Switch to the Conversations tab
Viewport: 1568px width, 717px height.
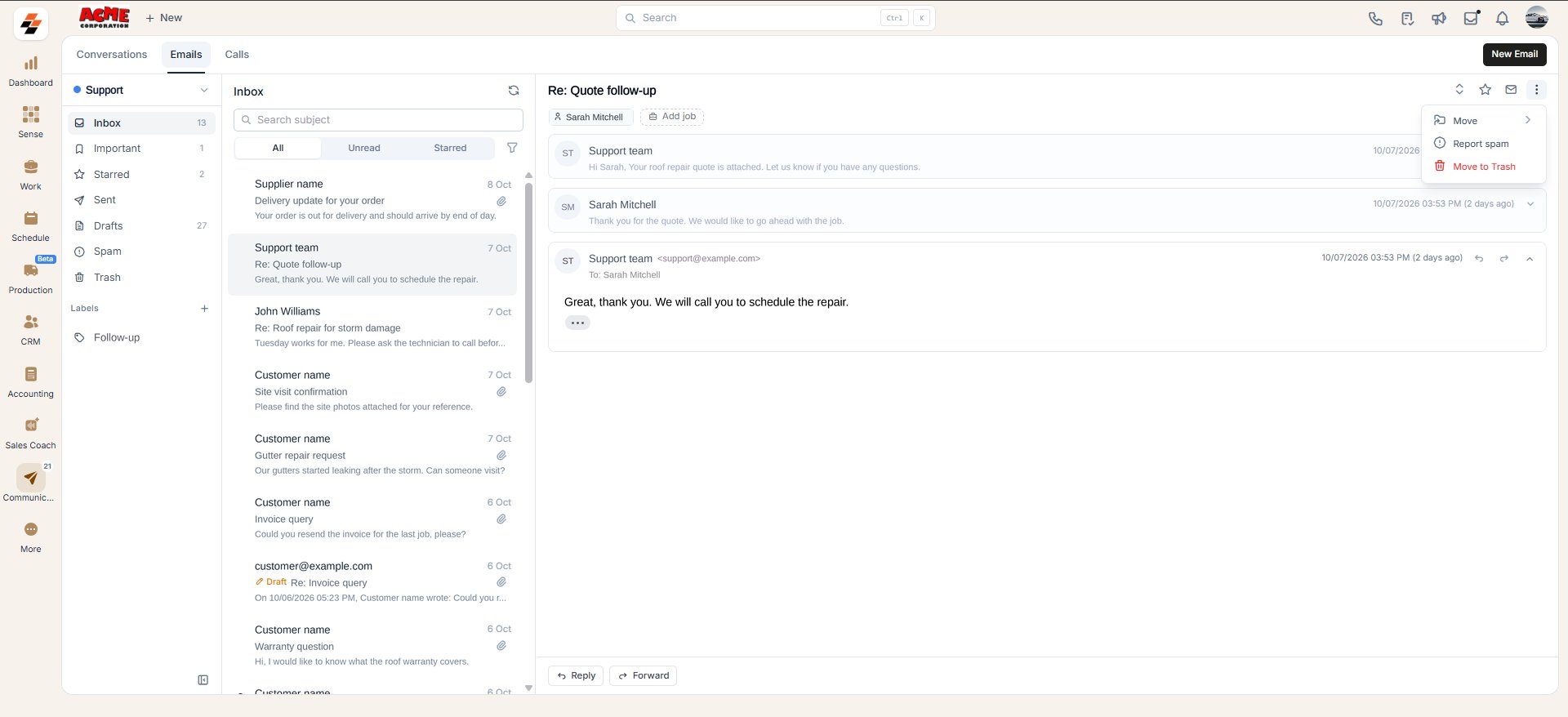112,55
